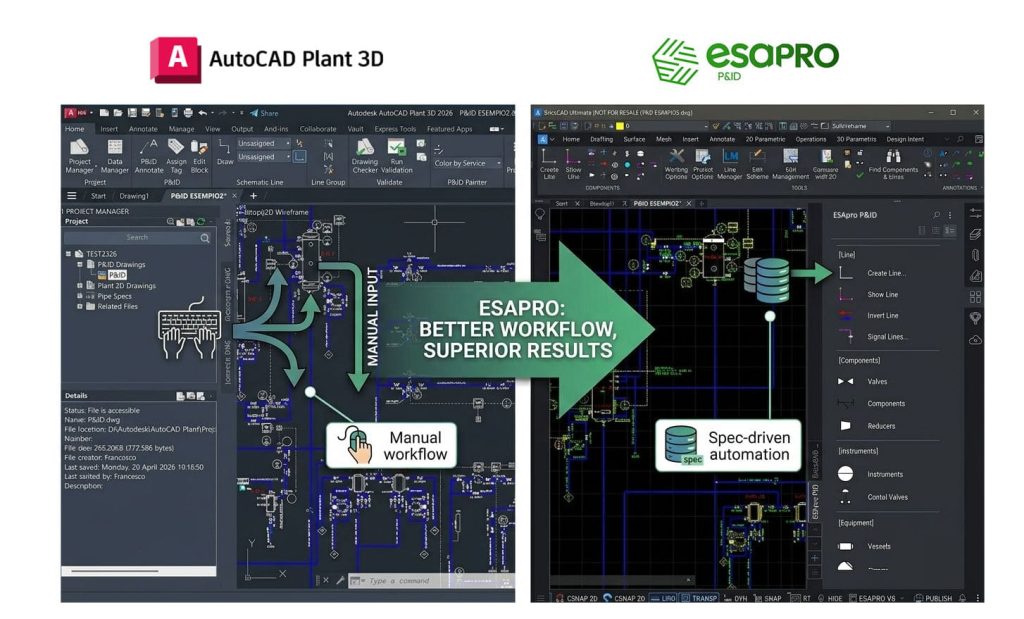Image resolution: width=1024 pixels, height=619 pixels.
Task: Expand the Related Files tree node
Action: (x=80, y=306)
